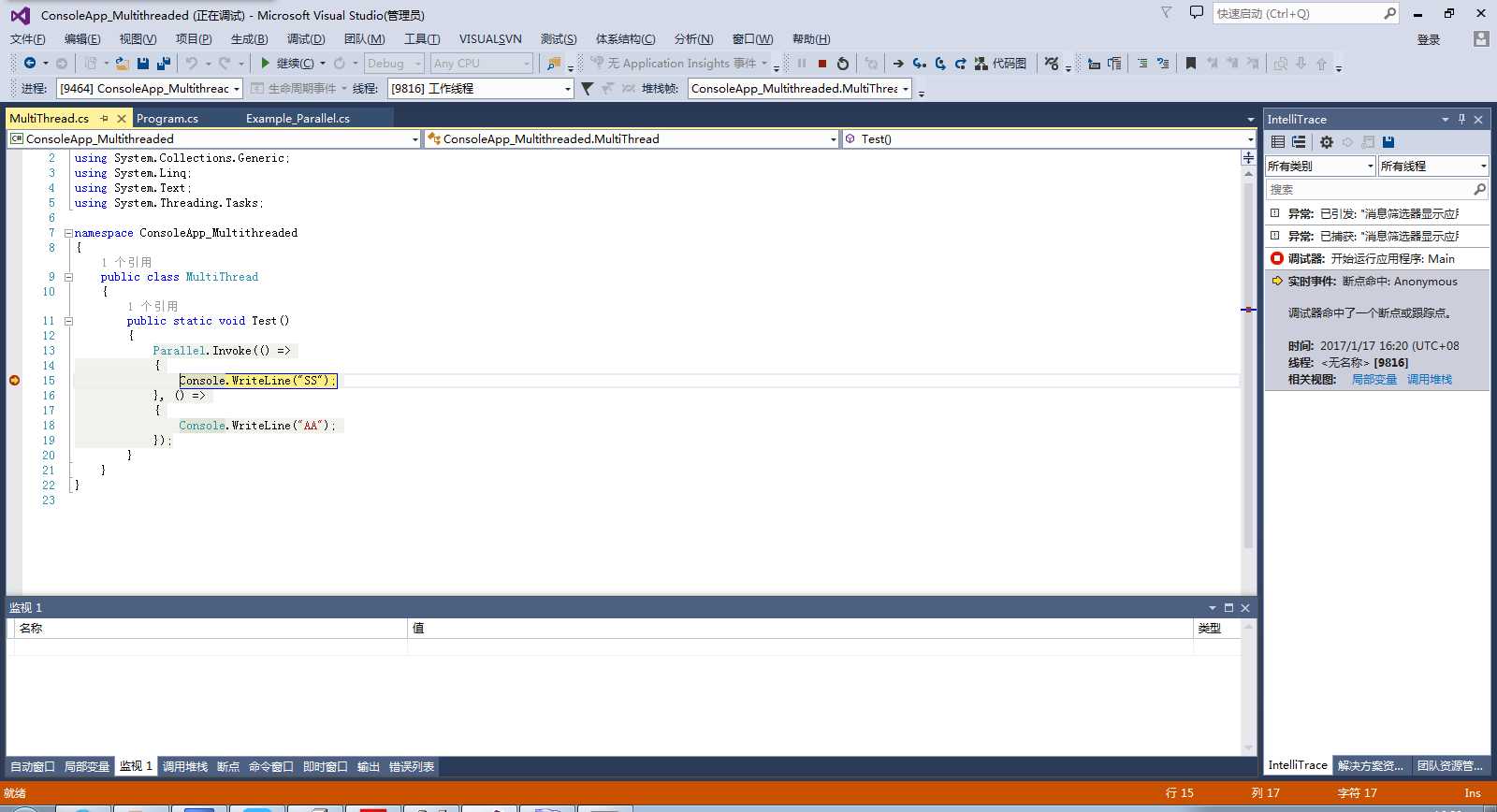Click IntelliTrace calls view icon
This screenshot has height=812, width=1497.
1299,142
